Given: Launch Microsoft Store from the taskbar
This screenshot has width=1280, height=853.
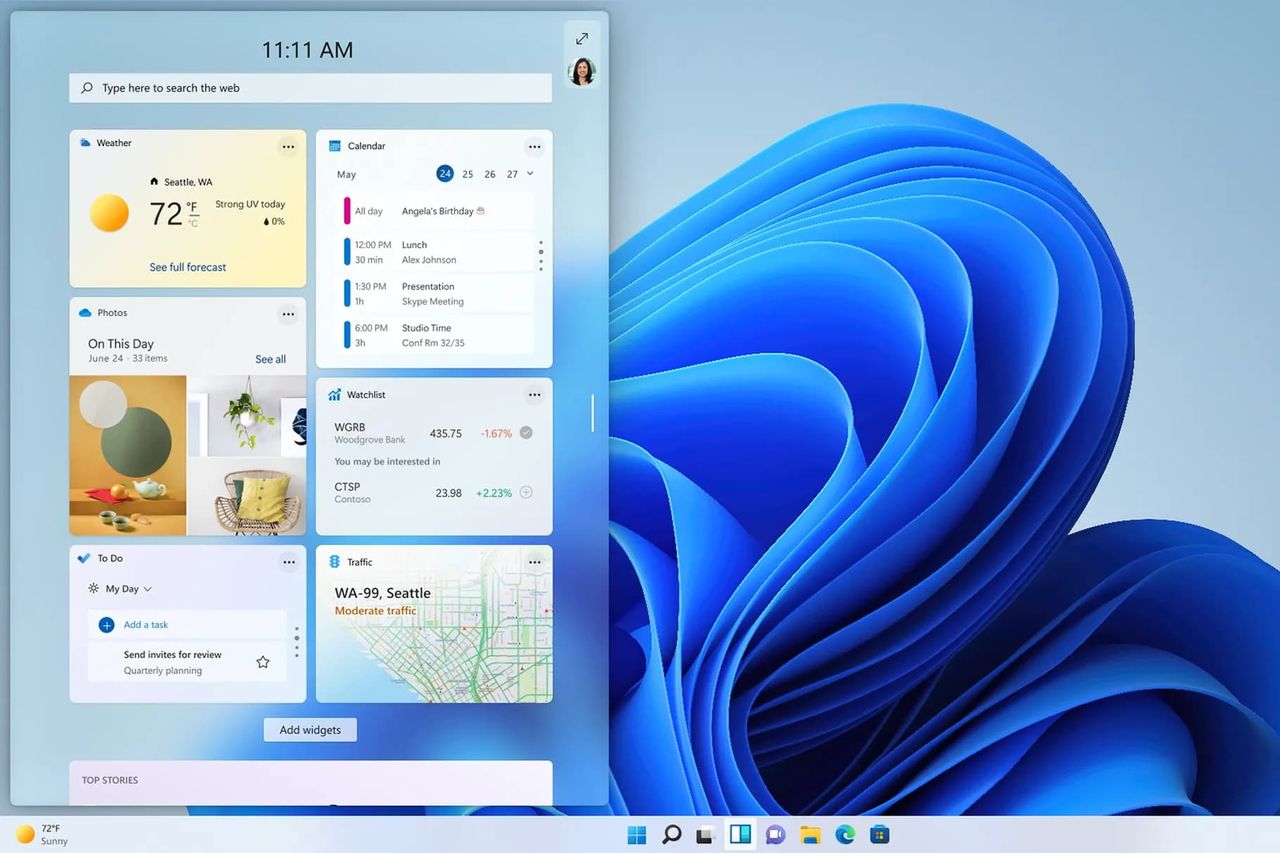Looking at the screenshot, I should tap(879, 833).
